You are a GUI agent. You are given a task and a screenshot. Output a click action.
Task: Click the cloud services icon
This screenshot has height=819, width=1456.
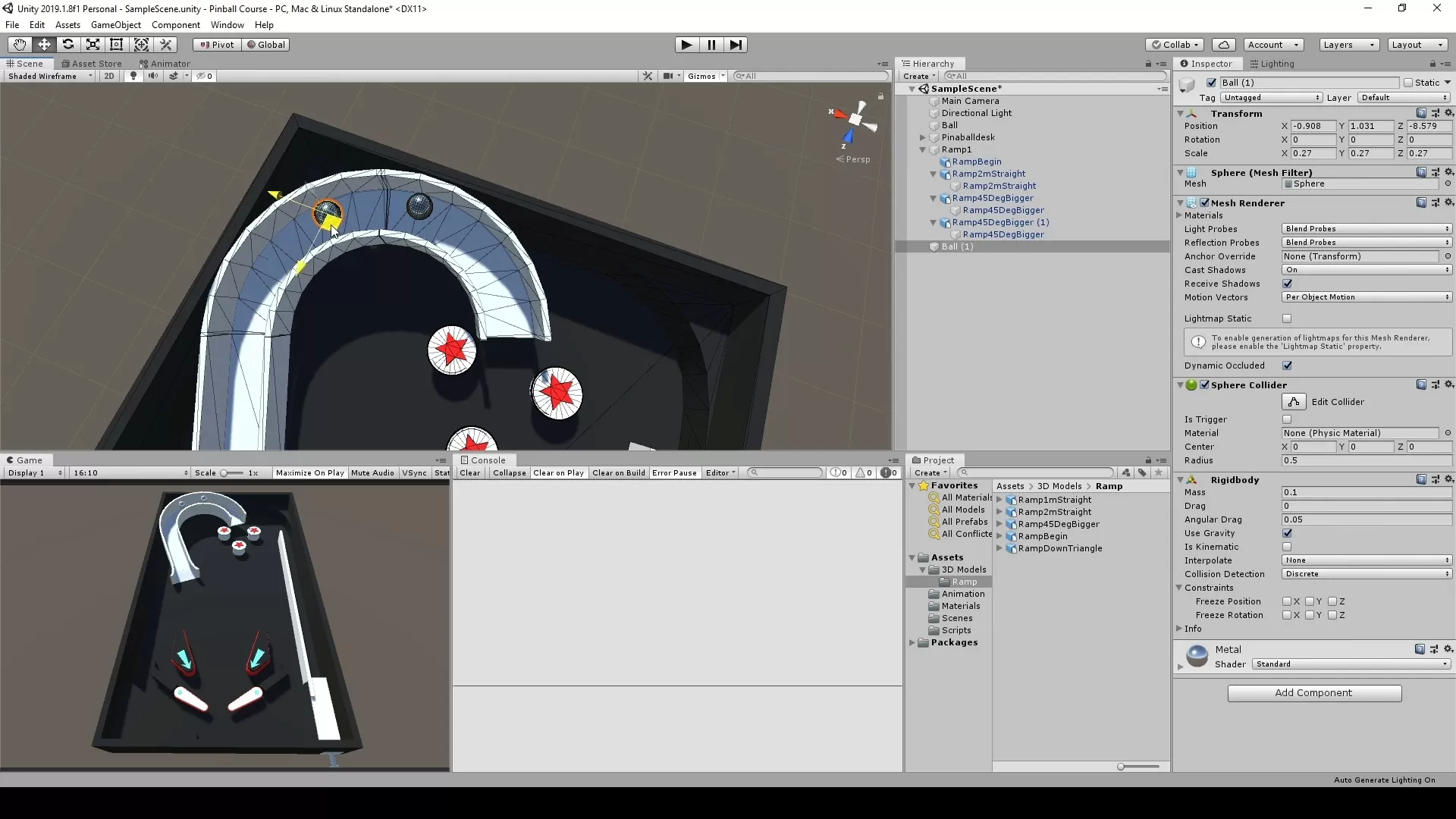(1223, 45)
